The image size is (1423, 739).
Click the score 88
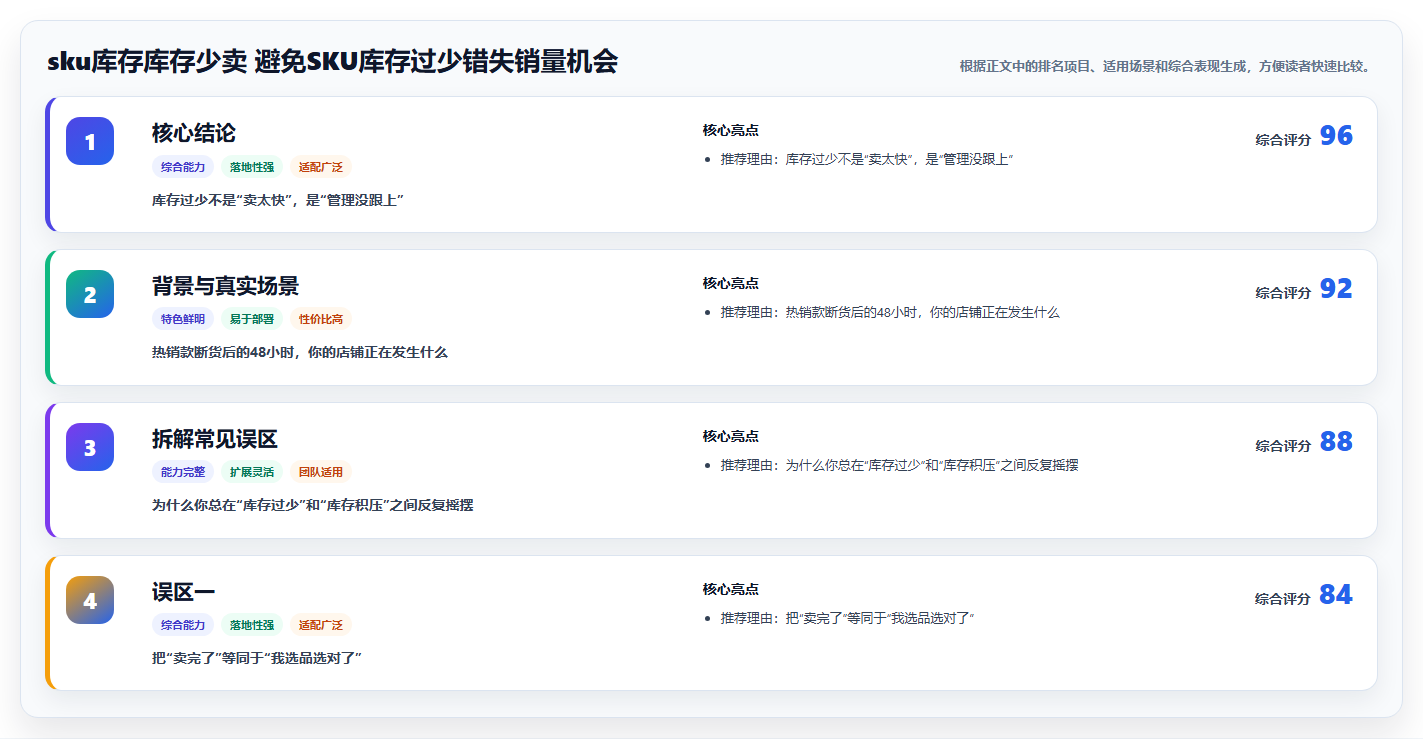[x=1336, y=442]
